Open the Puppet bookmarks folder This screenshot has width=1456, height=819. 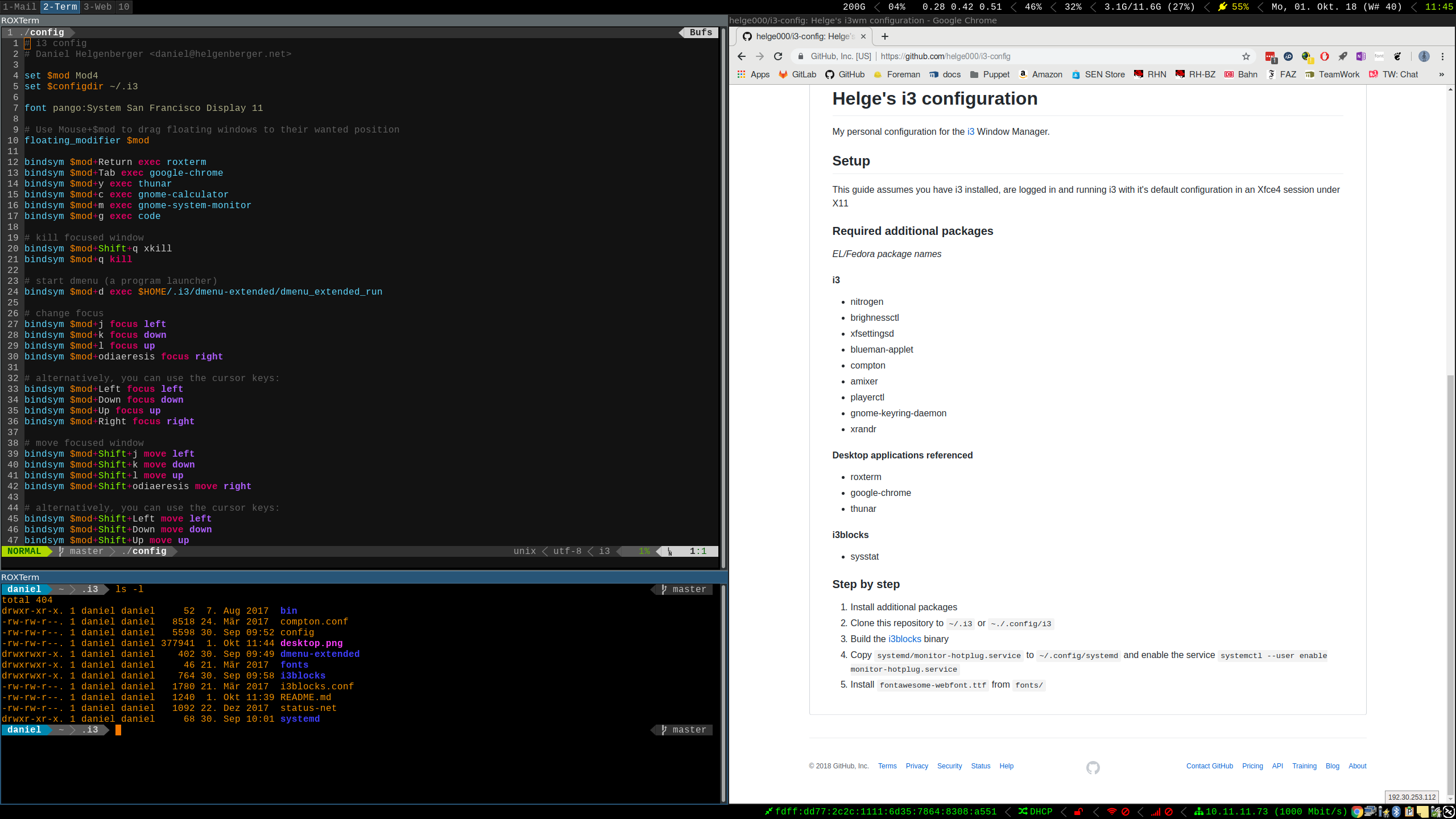click(x=990, y=75)
